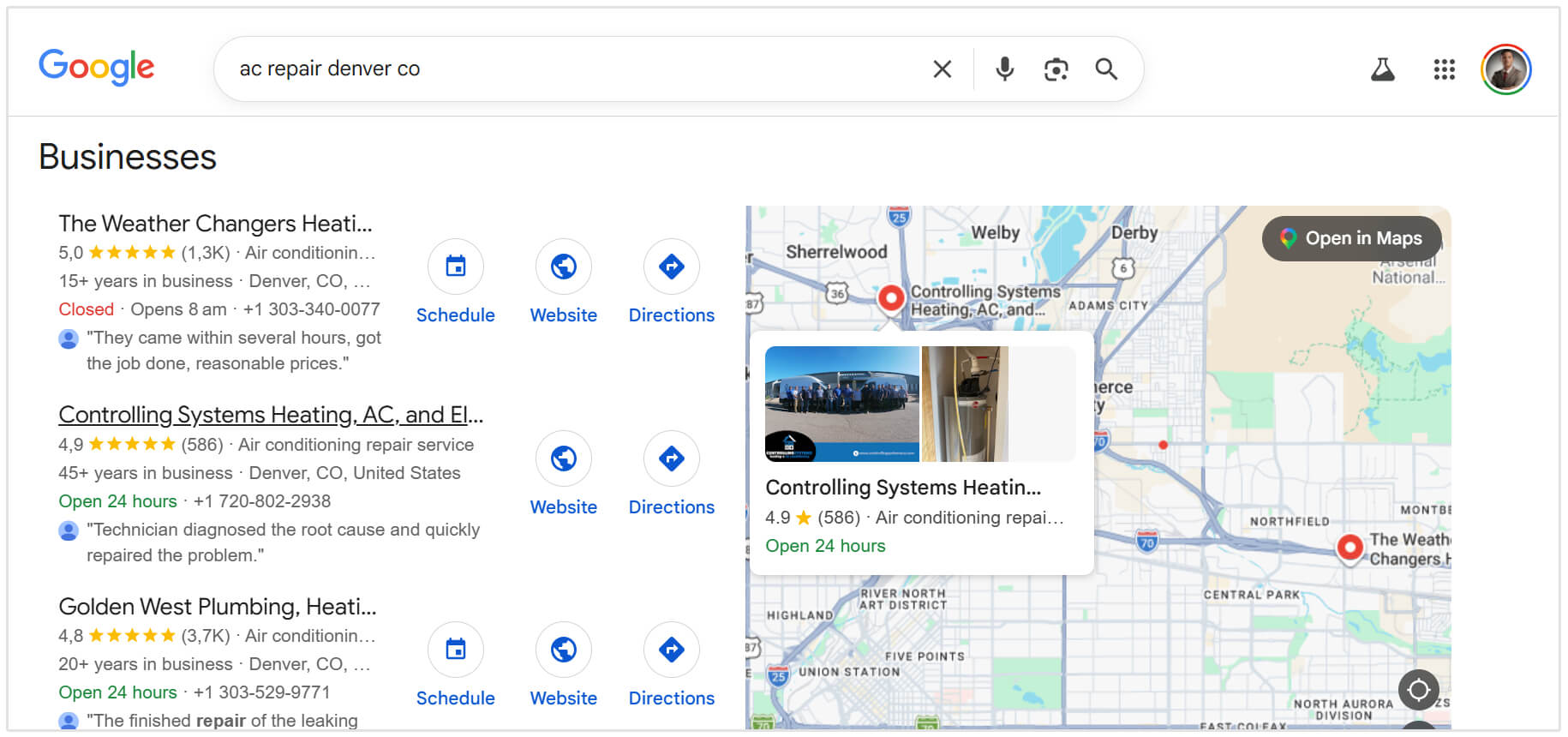This screenshot has width=1568, height=737.
Task: Open the water heater photo thumbnail
Action: [965, 404]
